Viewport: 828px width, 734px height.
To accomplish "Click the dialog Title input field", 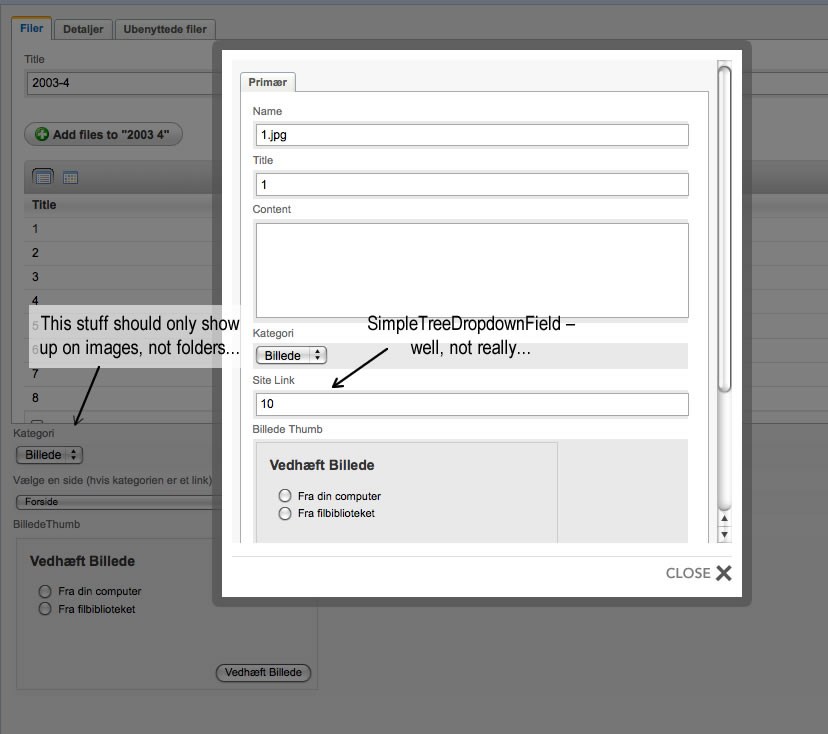I will coord(472,185).
